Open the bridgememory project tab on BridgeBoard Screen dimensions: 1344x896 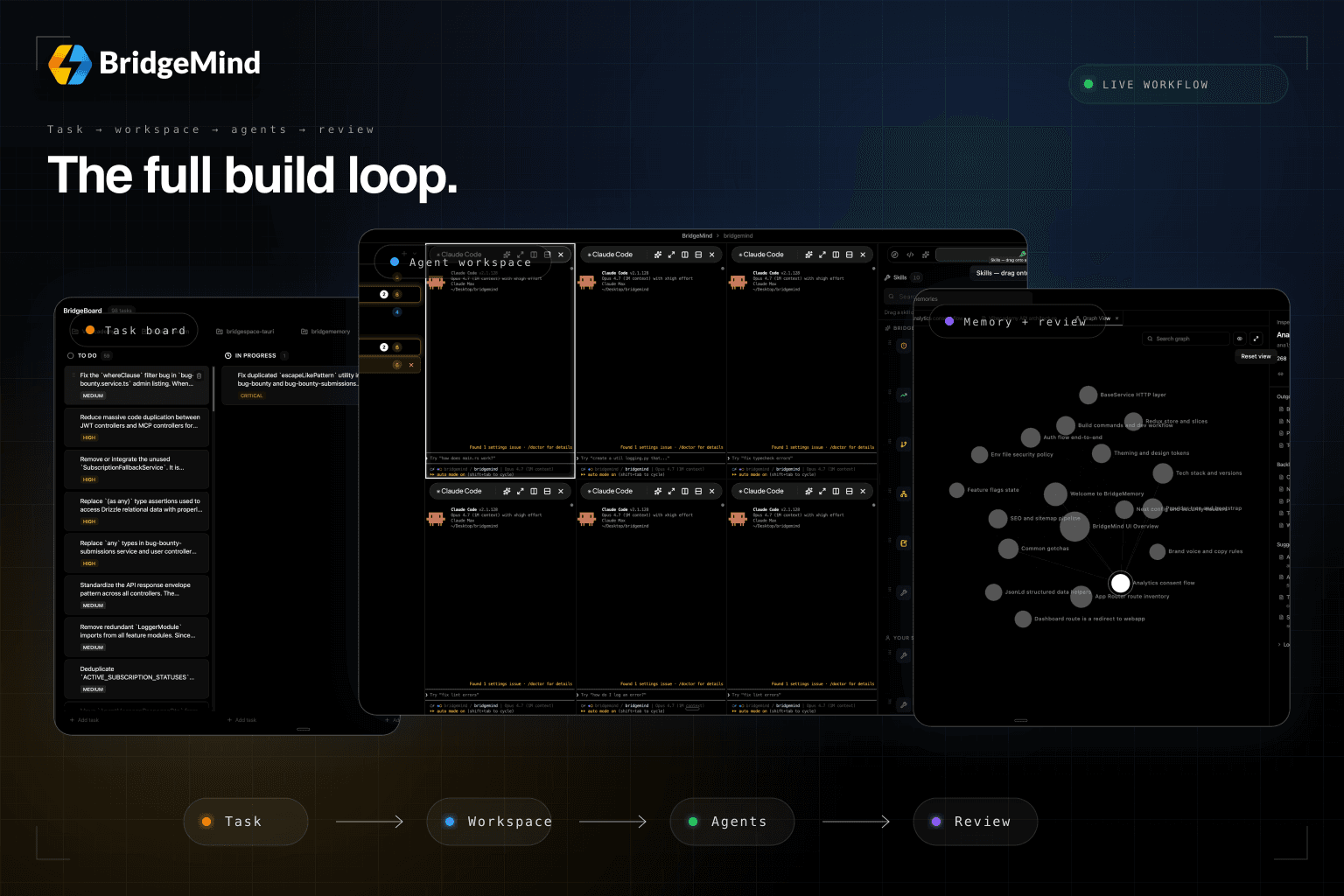coord(325,332)
